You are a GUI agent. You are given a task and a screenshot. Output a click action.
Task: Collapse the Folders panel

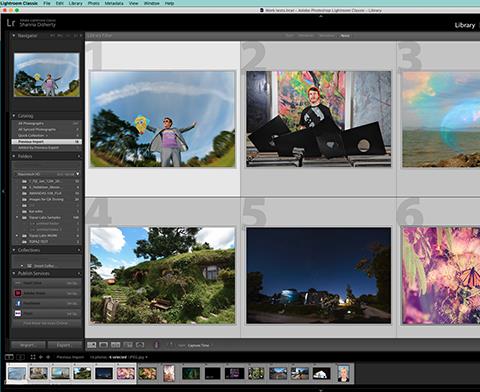click(x=14, y=156)
